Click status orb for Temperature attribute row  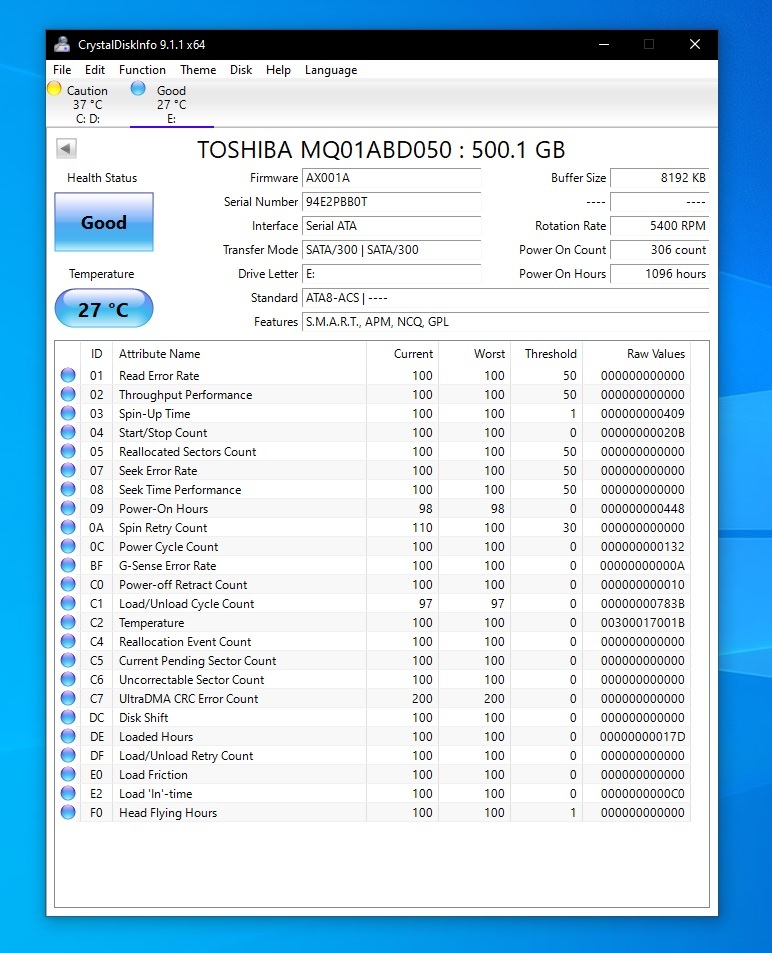pyautogui.click(x=68, y=622)
